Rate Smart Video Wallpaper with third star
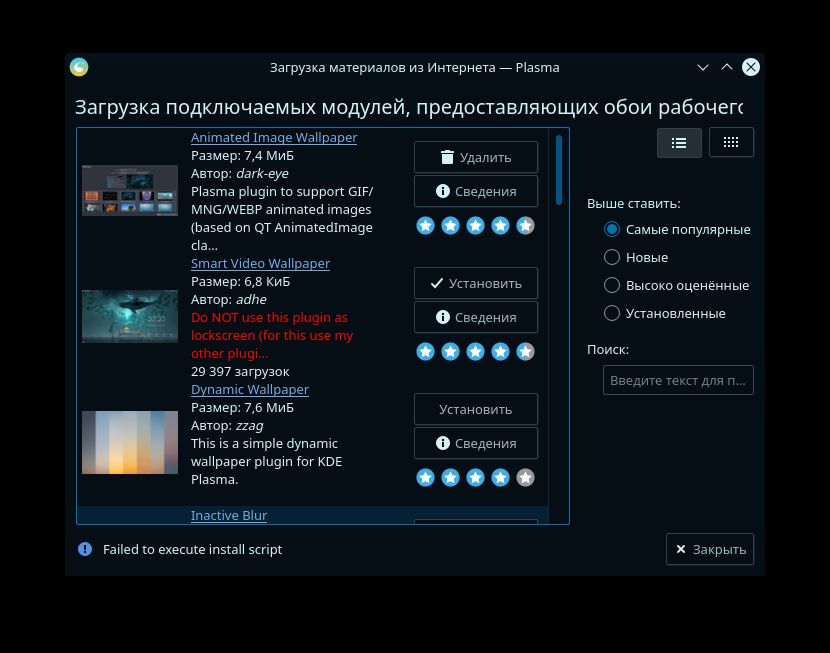Screen dimensions: 830x653 tap(475, 351)
